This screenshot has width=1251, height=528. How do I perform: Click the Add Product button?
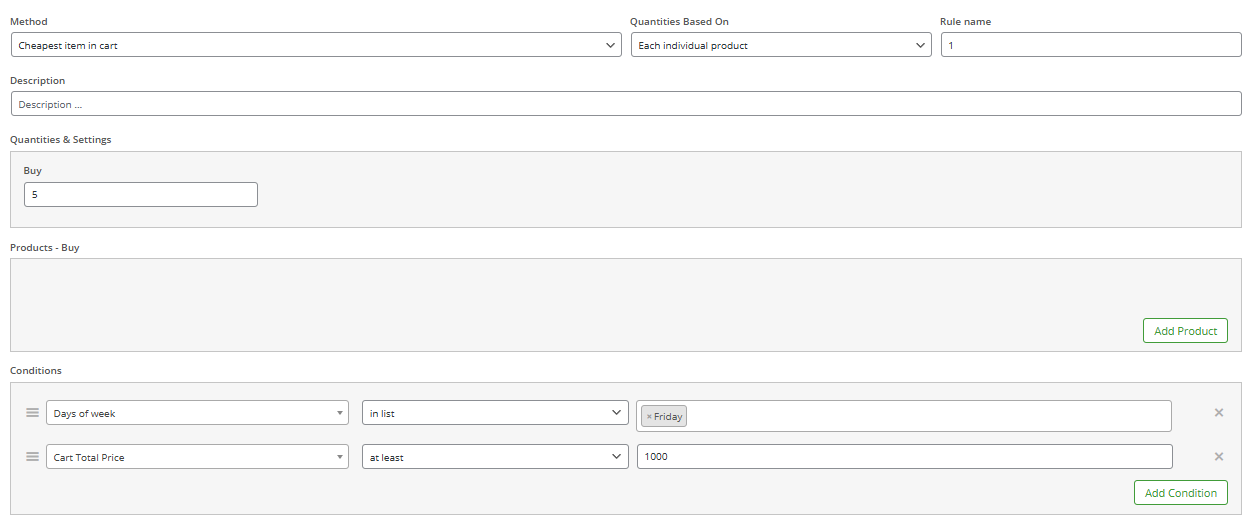pyautogui.click(x=1185, y=331)
